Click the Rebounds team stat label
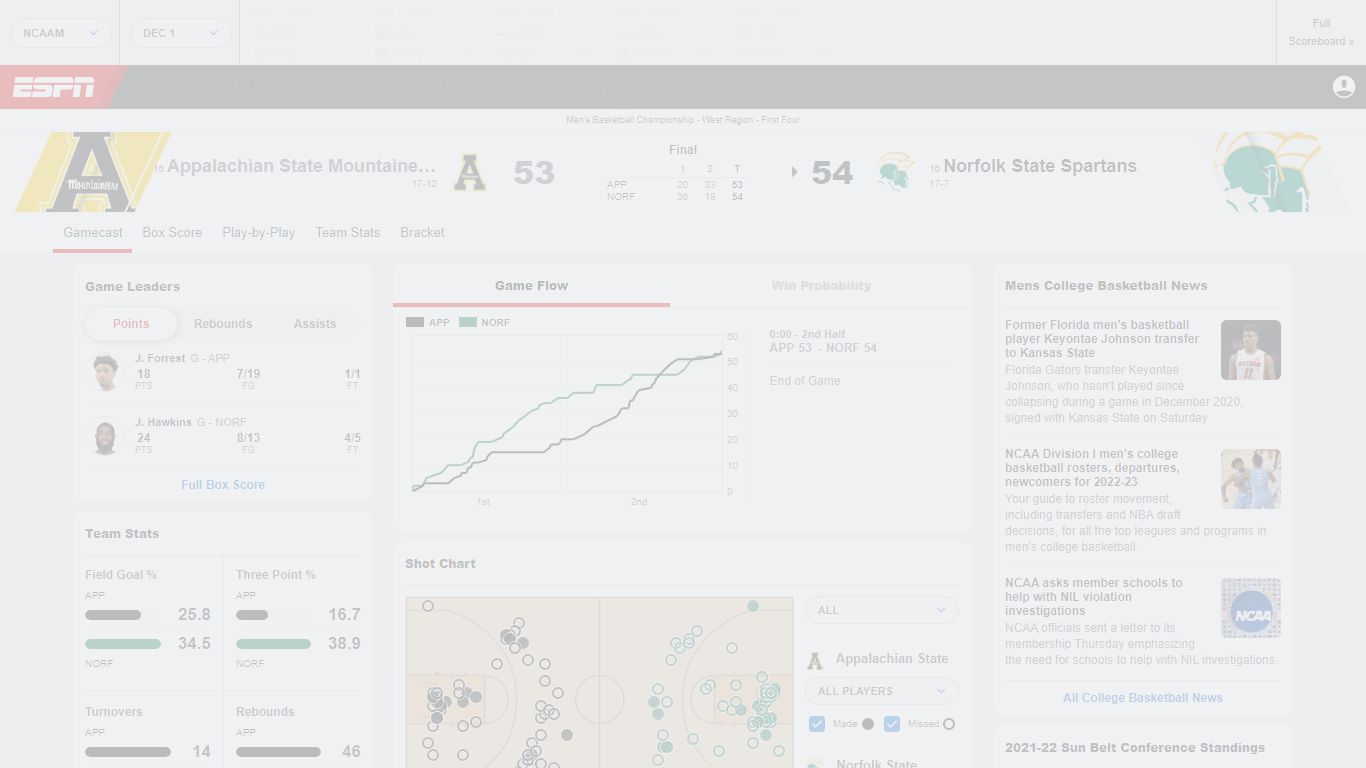 coord(265,712)
